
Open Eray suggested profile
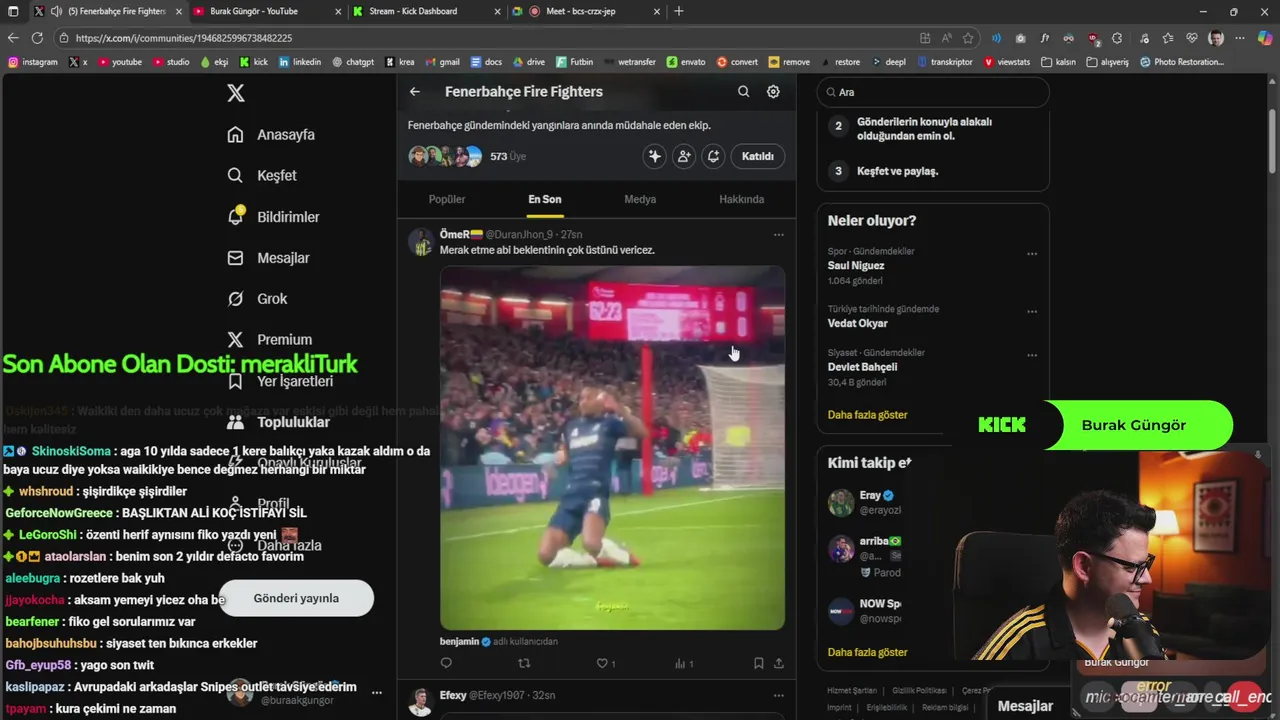point(869,495)
